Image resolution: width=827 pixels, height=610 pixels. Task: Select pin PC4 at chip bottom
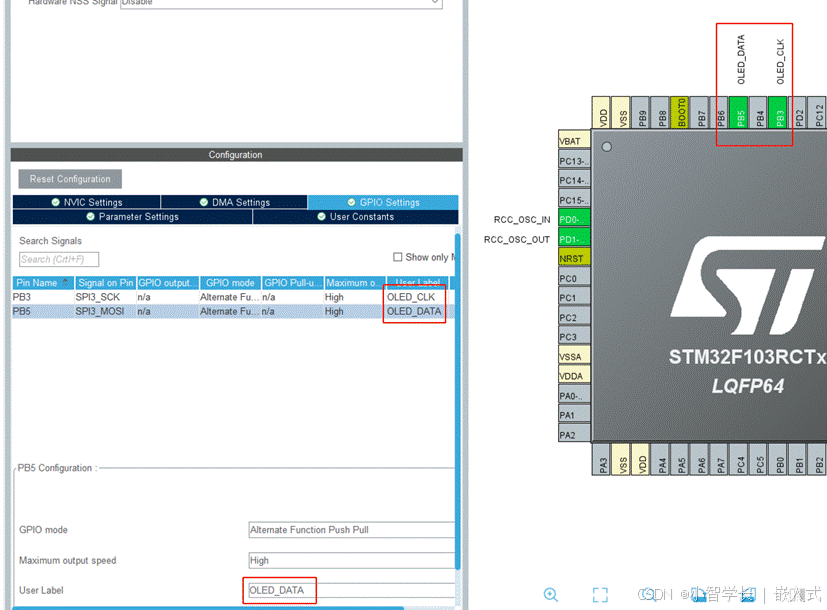click(740, 459)
